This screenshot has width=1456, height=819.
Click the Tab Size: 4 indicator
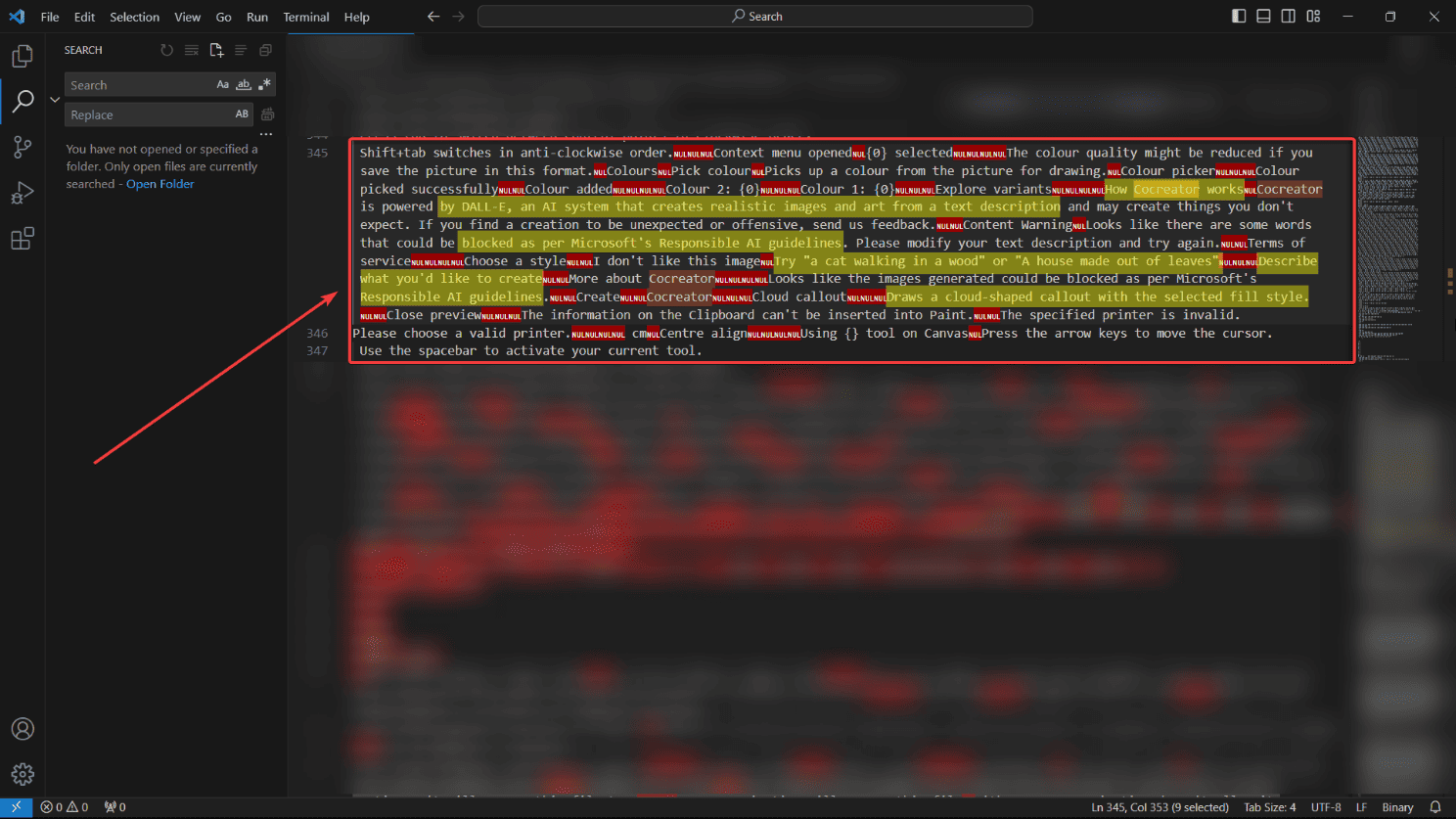[x=1270, y=807]
